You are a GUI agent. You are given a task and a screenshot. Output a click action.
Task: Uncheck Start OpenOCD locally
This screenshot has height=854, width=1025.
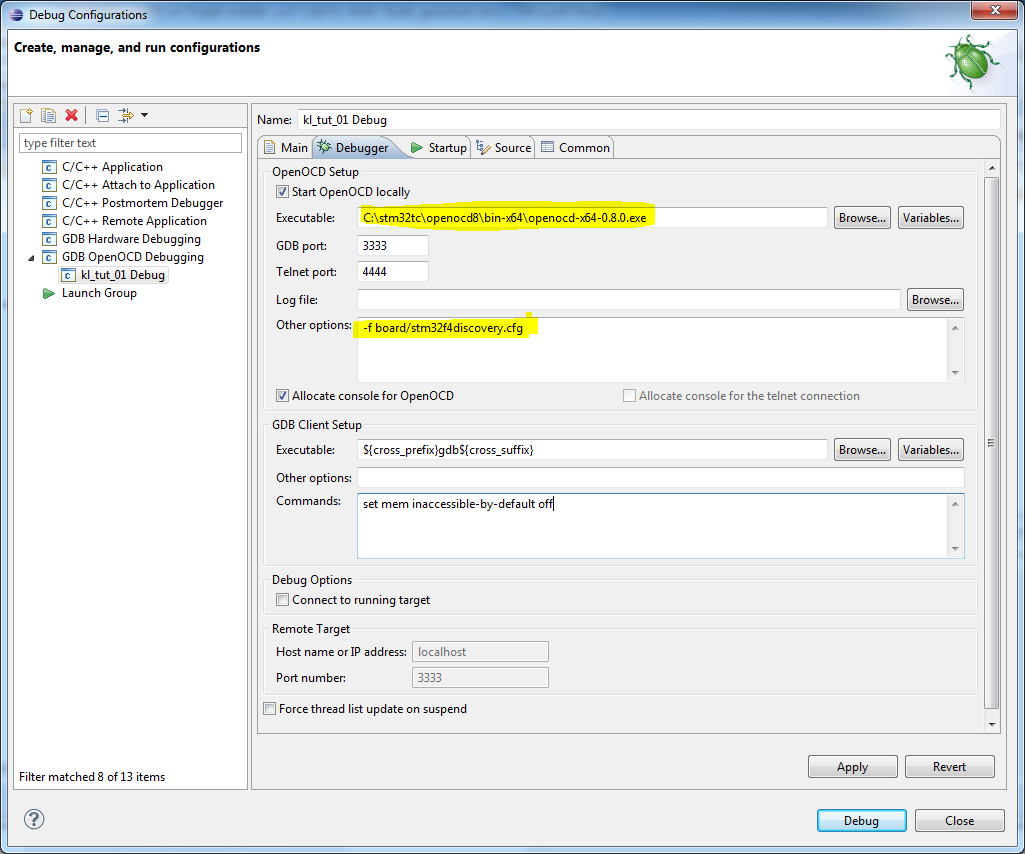click(x=282, y=191)
